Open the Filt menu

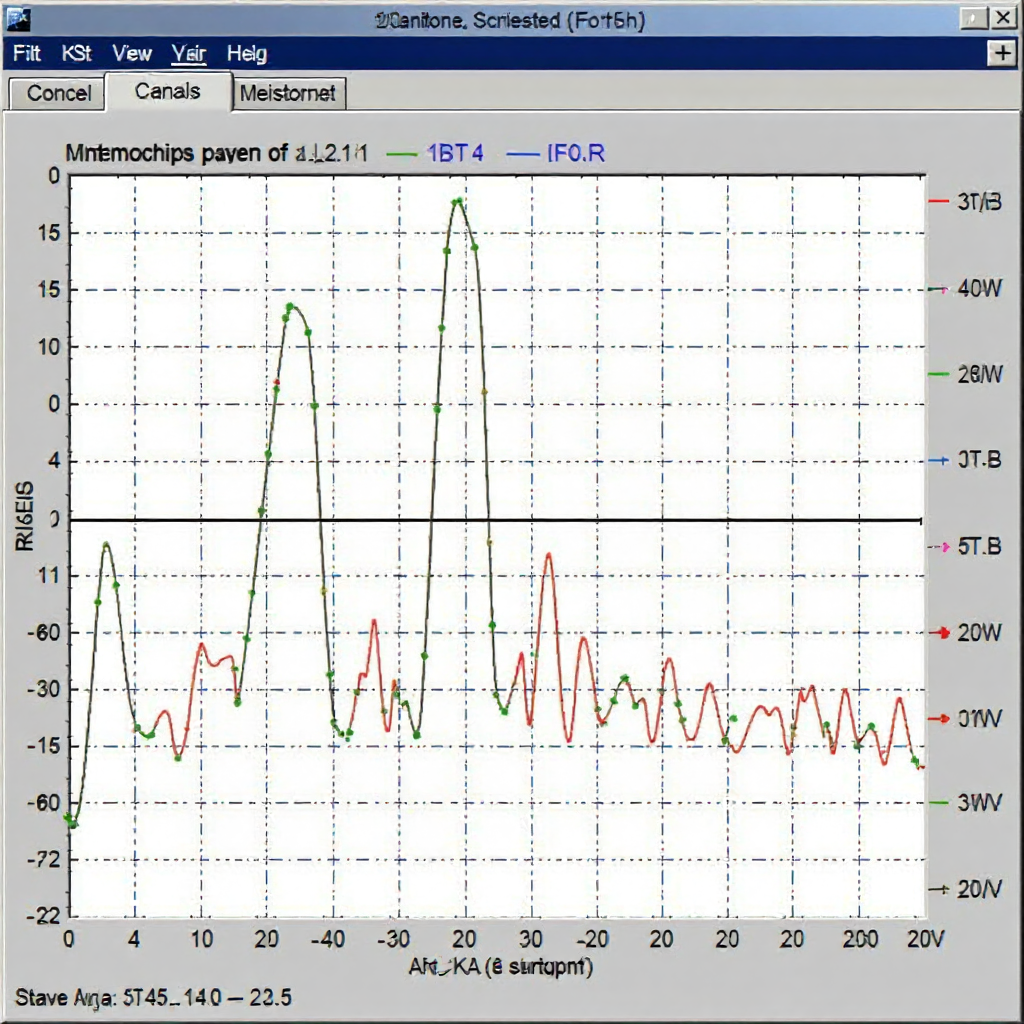coord(26,53)
